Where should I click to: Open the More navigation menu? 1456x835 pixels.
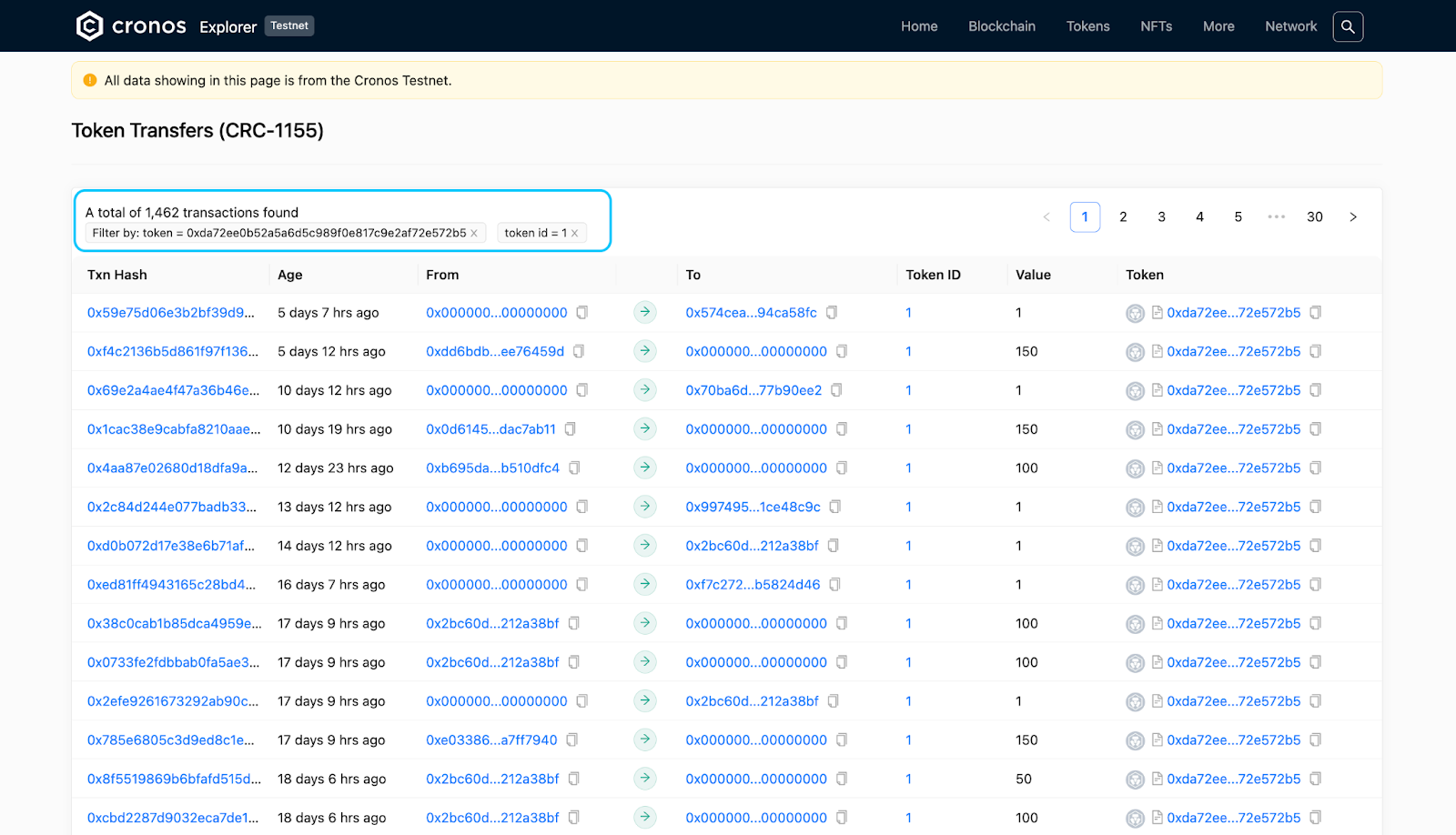coord(1218,26)
